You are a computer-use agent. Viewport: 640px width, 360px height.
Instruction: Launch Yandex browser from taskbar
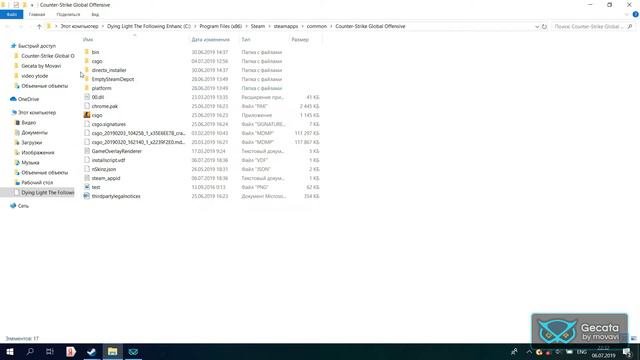click(x=71, y=351)
